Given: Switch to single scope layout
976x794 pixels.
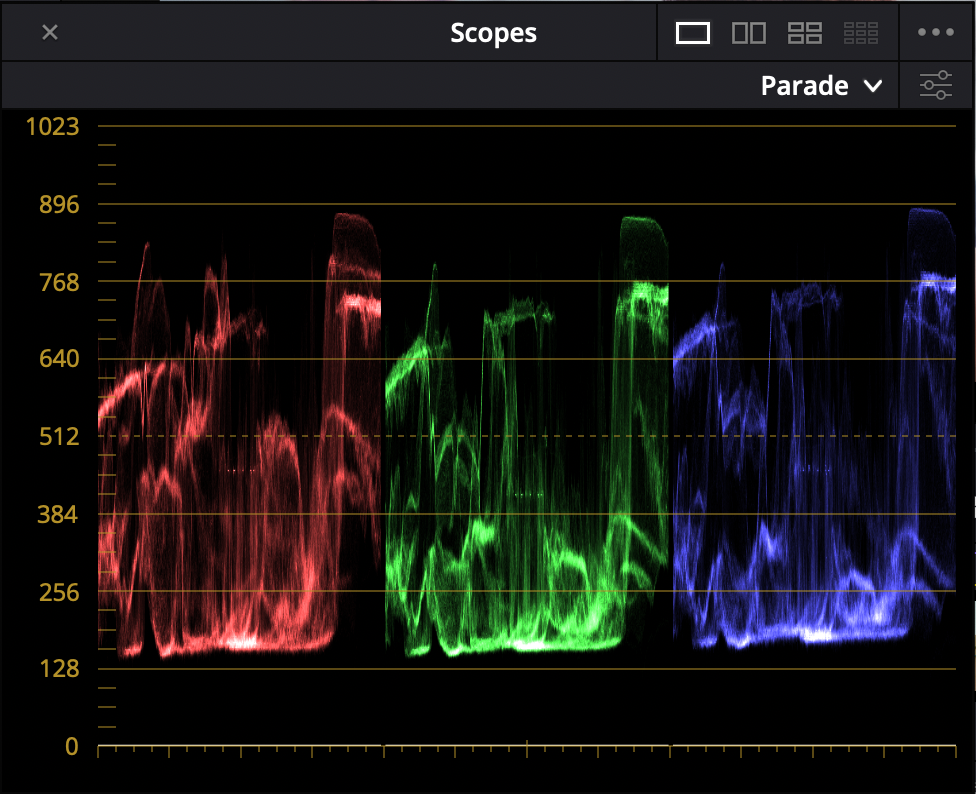Looking at the screenshot, I should (693, 33).
